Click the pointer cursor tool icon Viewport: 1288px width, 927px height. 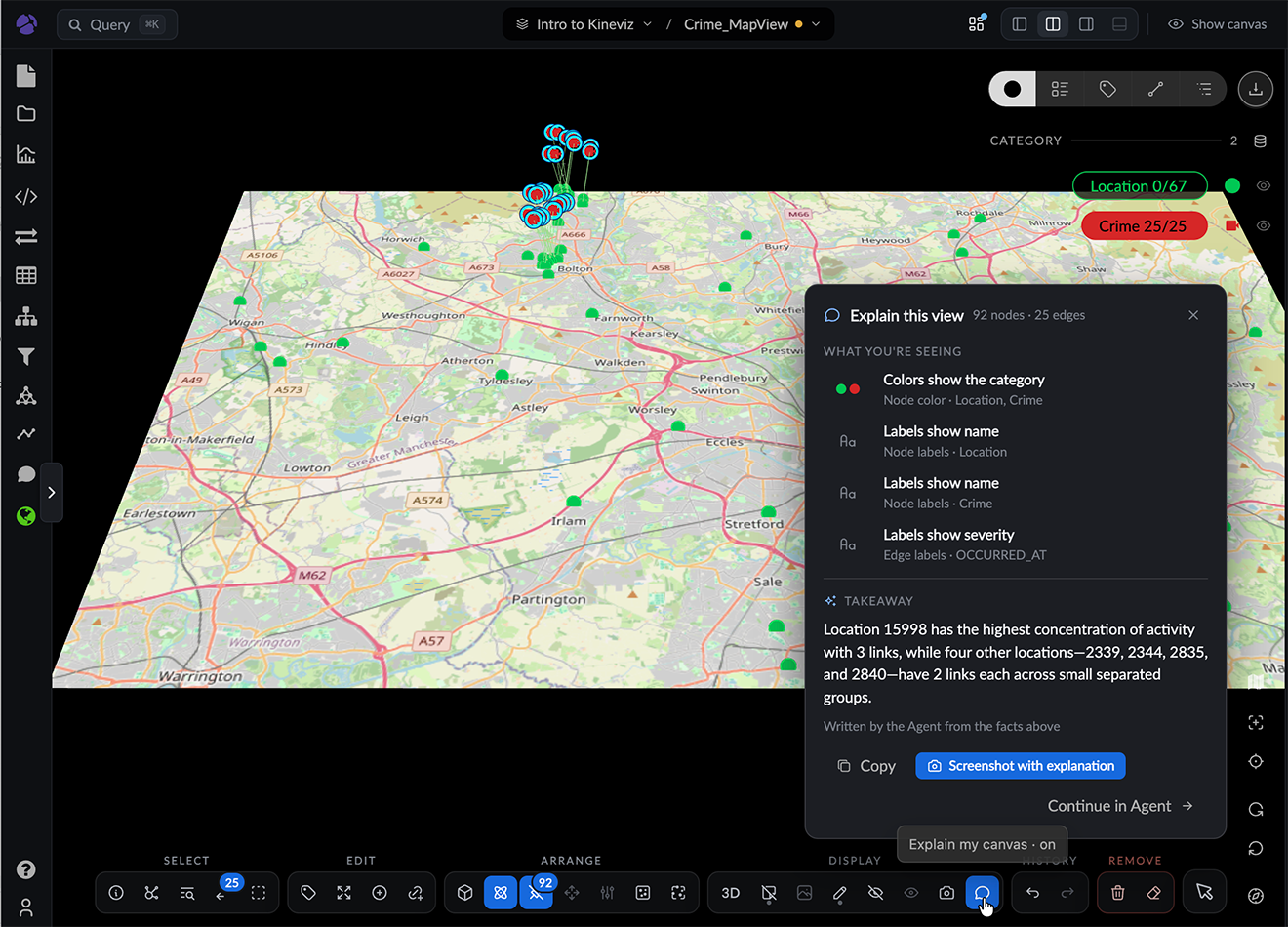(1204, 893)
